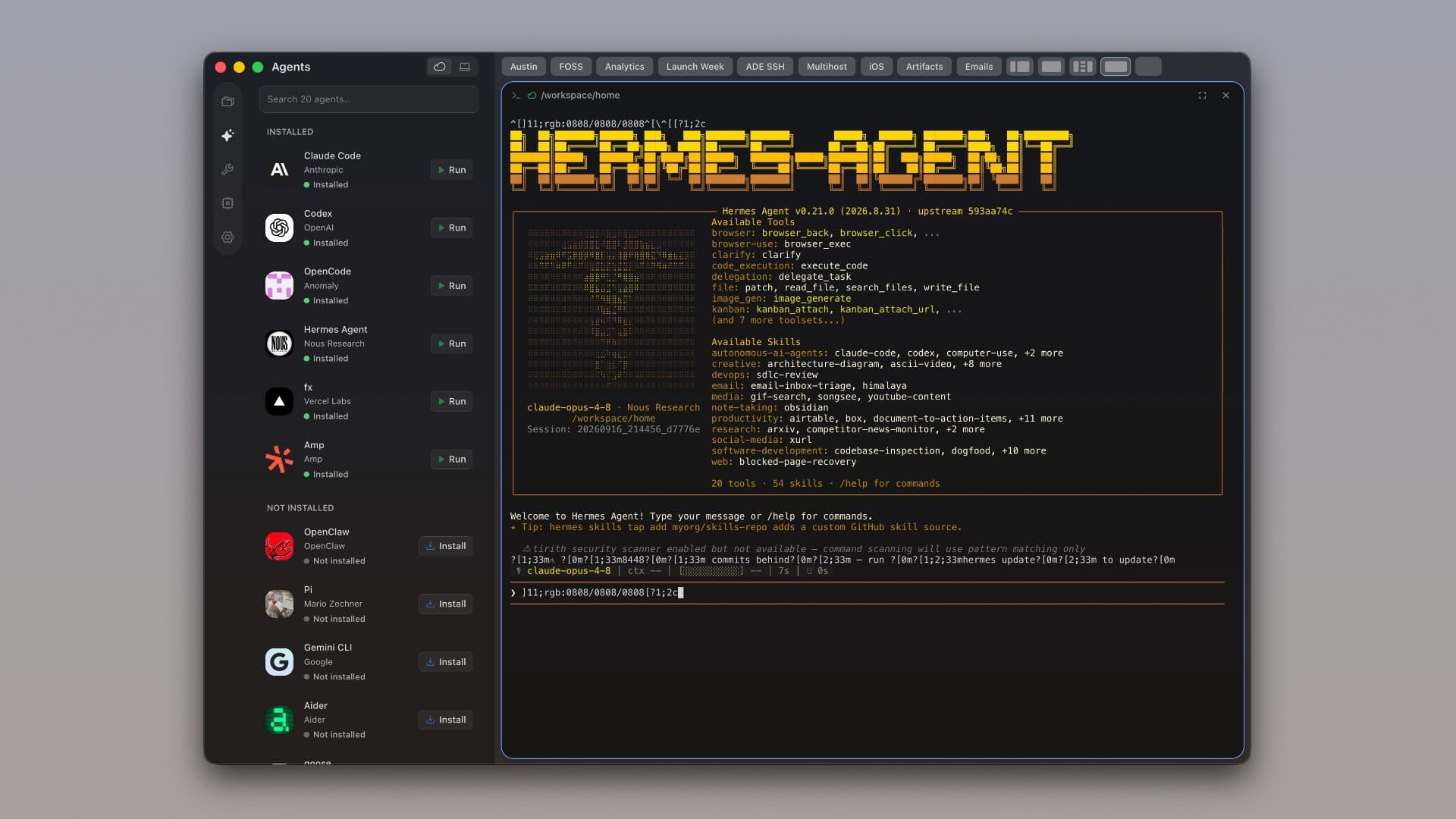The height and width of the screenshot is (819, 1456).
Task: Click the highlighted active layout preset
Action: [x=1116, y=67]
